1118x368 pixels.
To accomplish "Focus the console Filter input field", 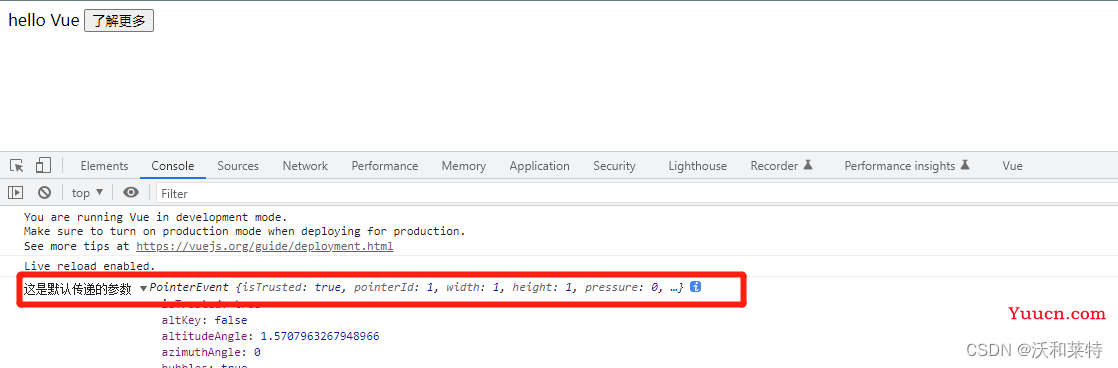I will pos(636,193).
